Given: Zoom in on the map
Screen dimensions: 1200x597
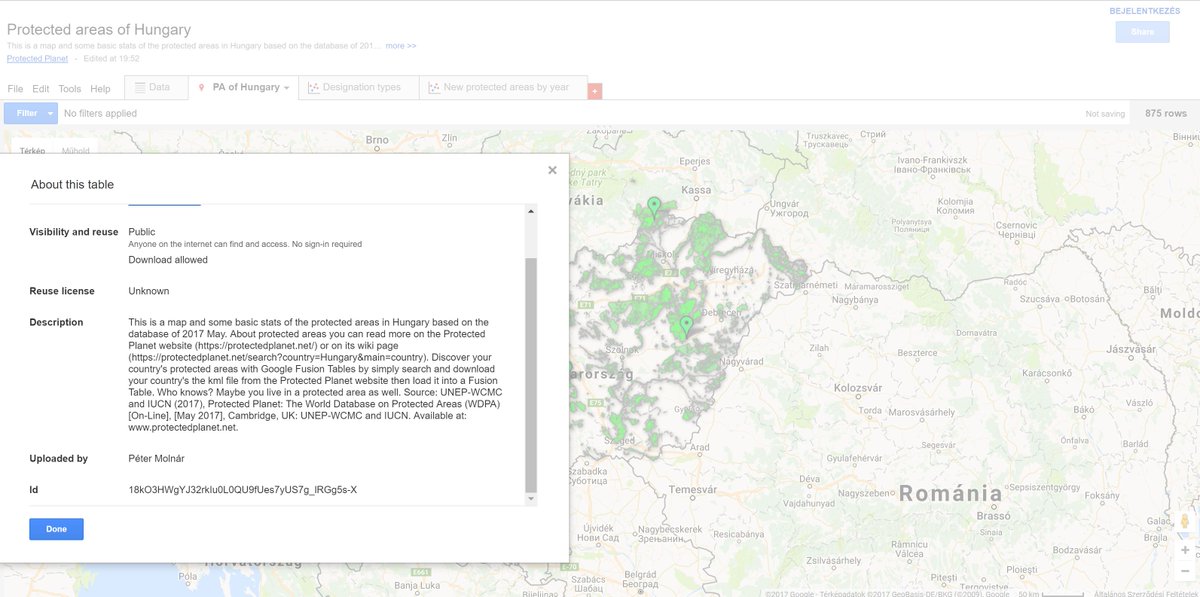Looking at the screenshot, I should (1185, 550).
